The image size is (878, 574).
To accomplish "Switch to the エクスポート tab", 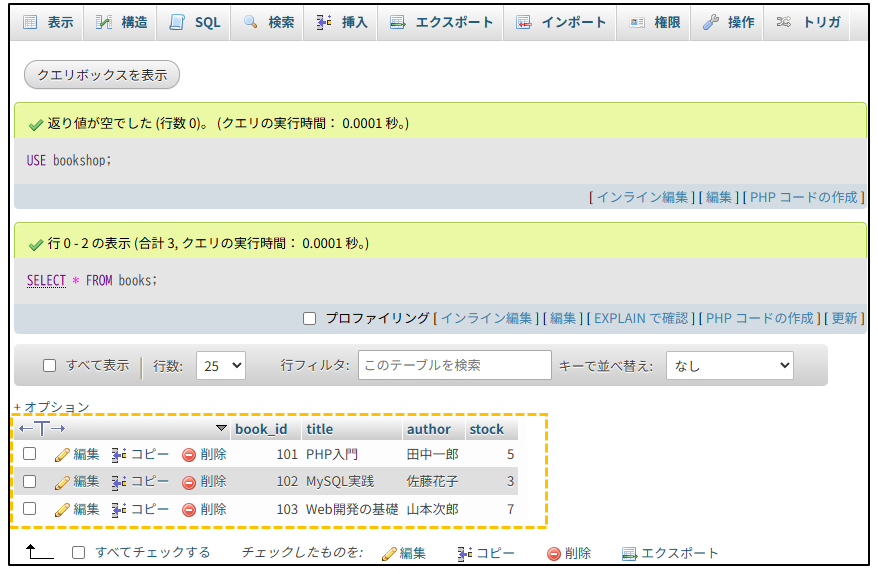I will (x=442, y=22).
